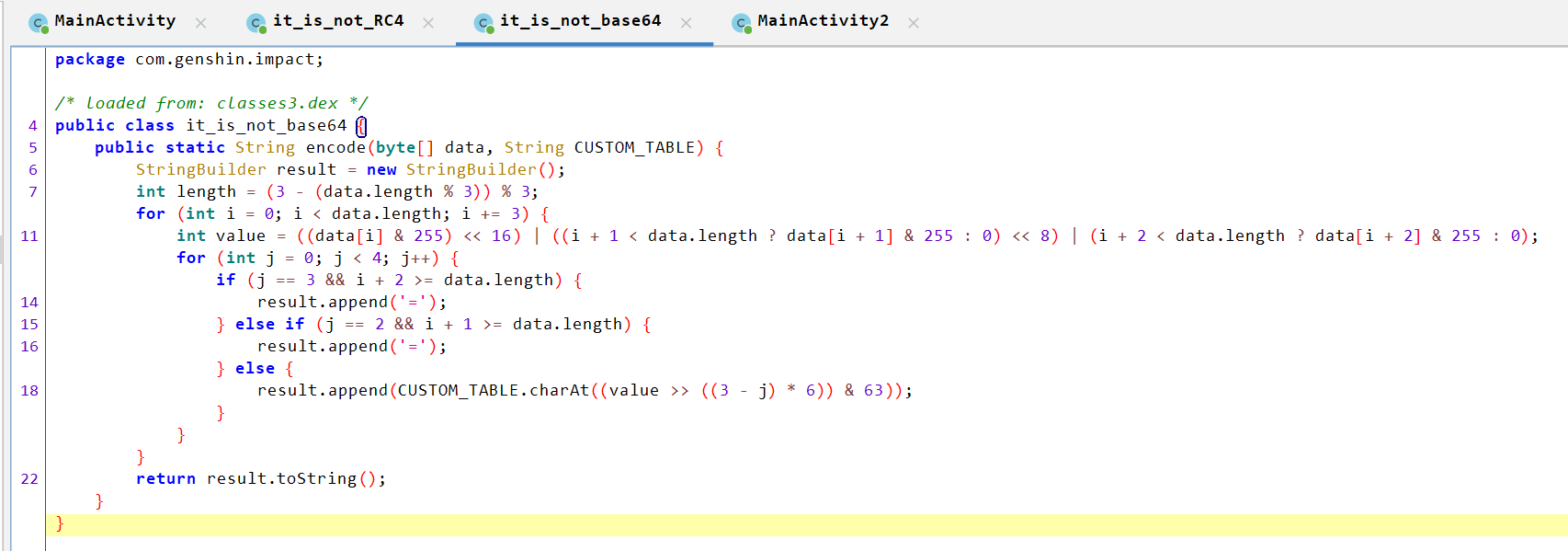Screen dimensions: 1568x551
Task: Switch to the MainActivity tab
Action: point(114,21)
